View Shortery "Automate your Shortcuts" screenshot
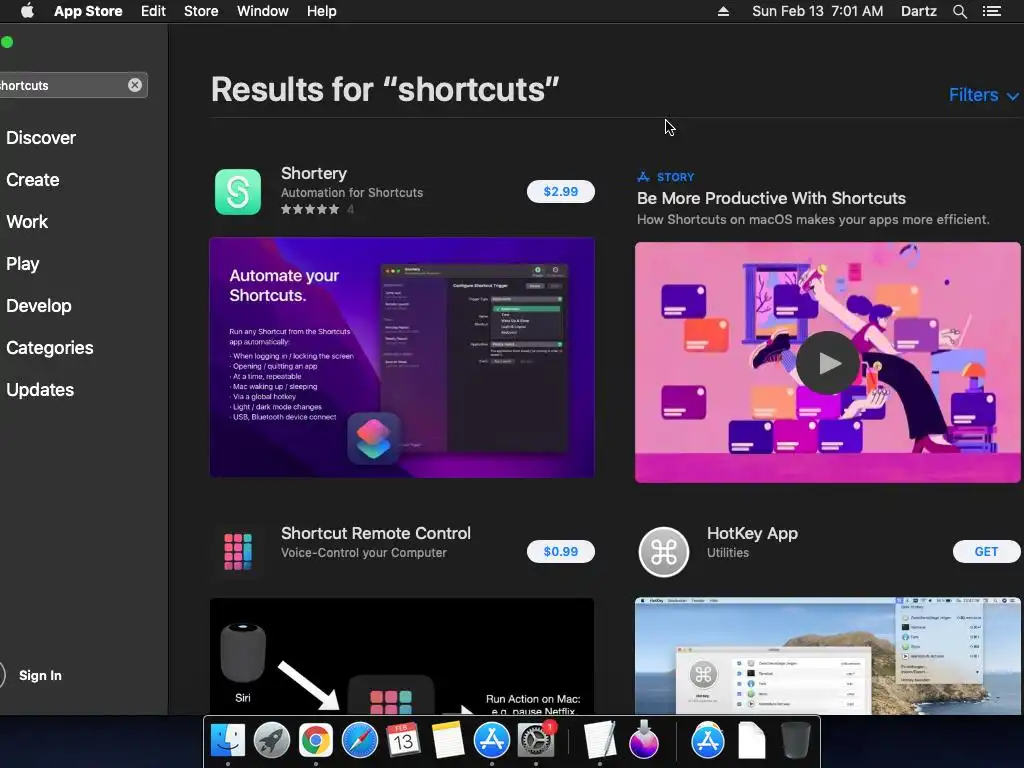This screenshot has height=768, width=1024. [402, 357]
